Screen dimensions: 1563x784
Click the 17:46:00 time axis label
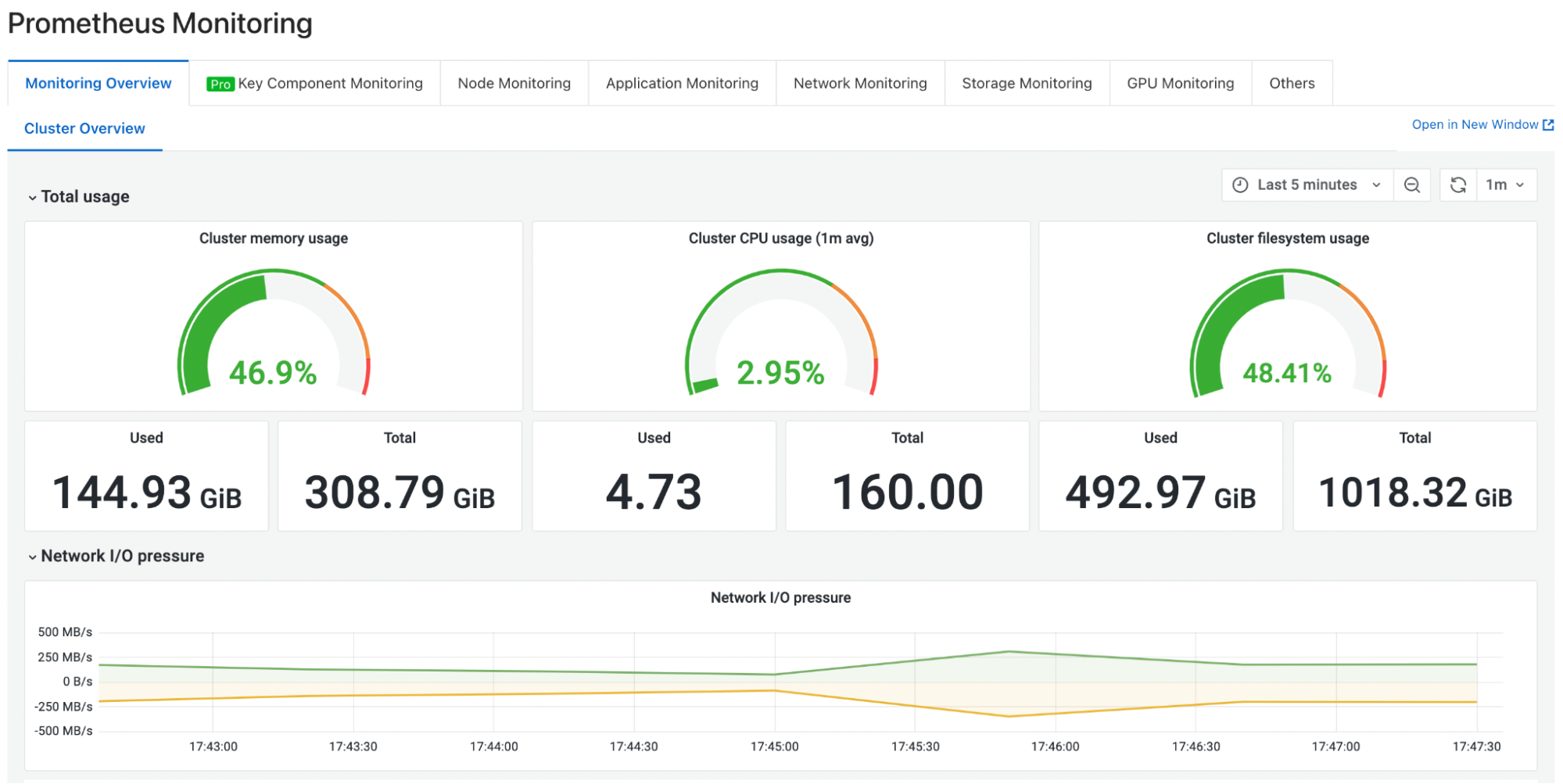[x=1056, y=747]
